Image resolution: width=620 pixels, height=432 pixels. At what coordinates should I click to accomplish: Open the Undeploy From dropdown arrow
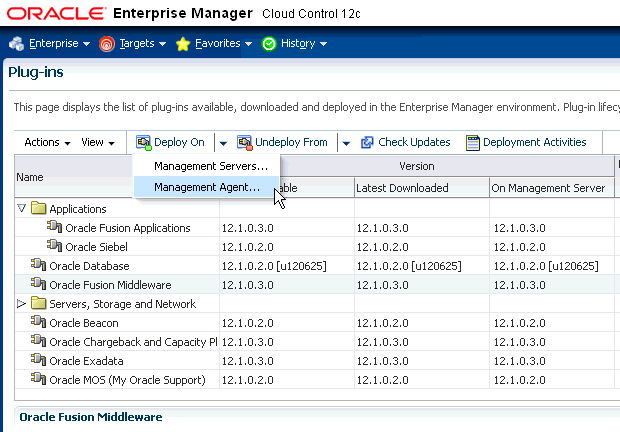point(346,143)
